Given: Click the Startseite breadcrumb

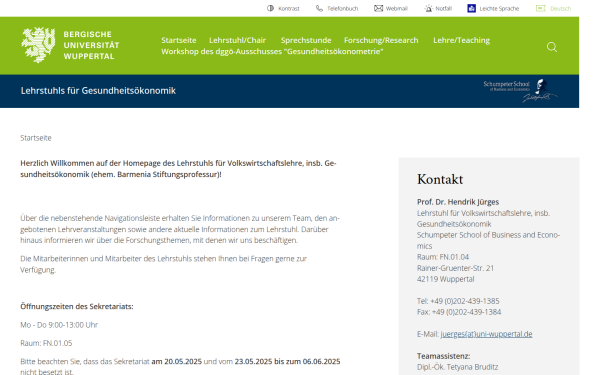Looking at the screenshot, I should coord(36,138).
